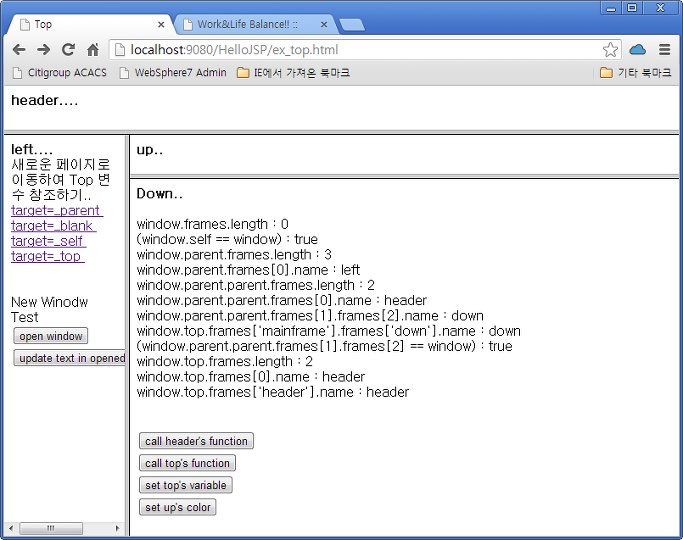Follow the target=_self link

tap(48, 241)
